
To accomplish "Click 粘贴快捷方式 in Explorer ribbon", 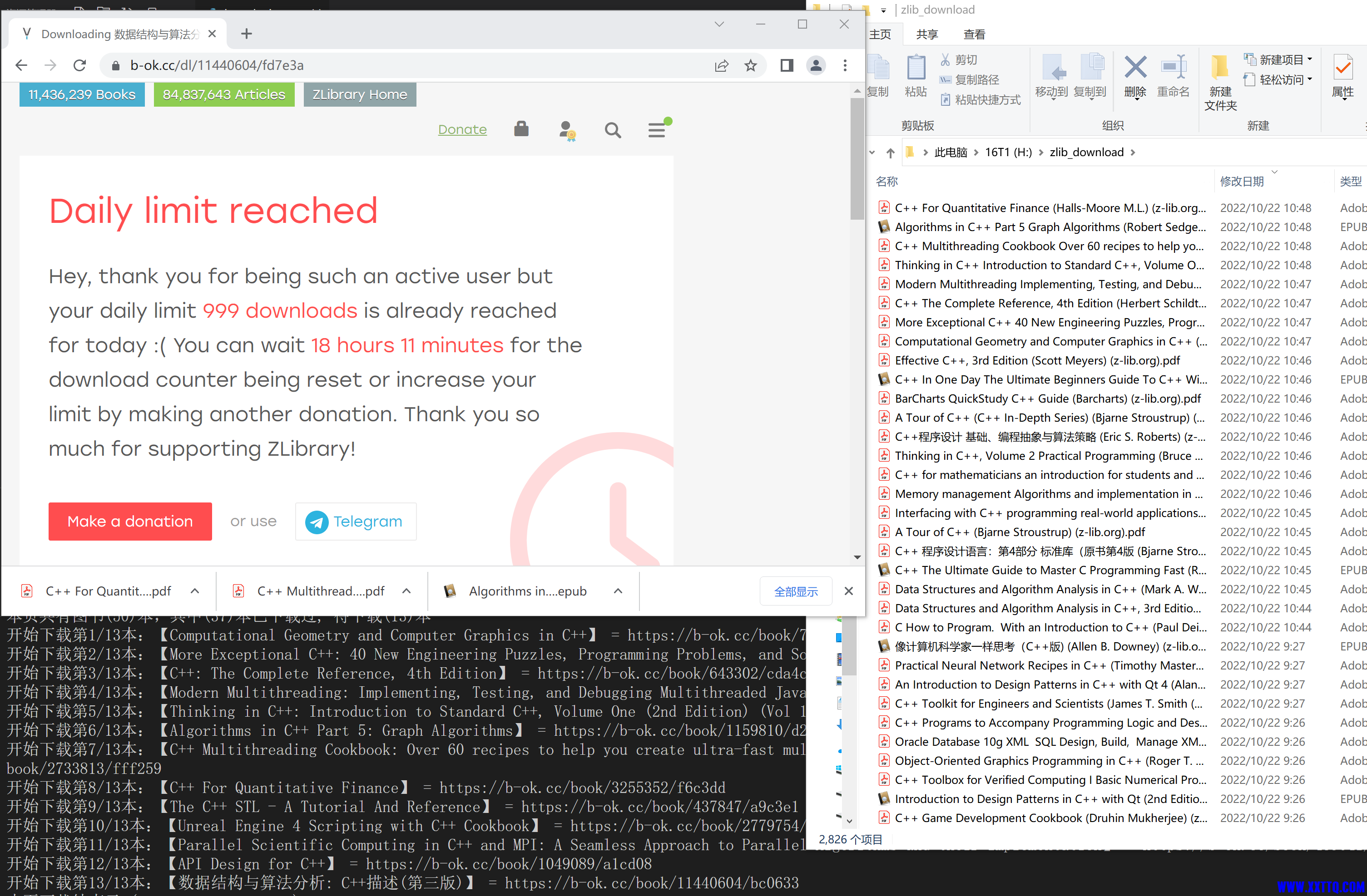I will pyautogui.click(x=981, y=100).
